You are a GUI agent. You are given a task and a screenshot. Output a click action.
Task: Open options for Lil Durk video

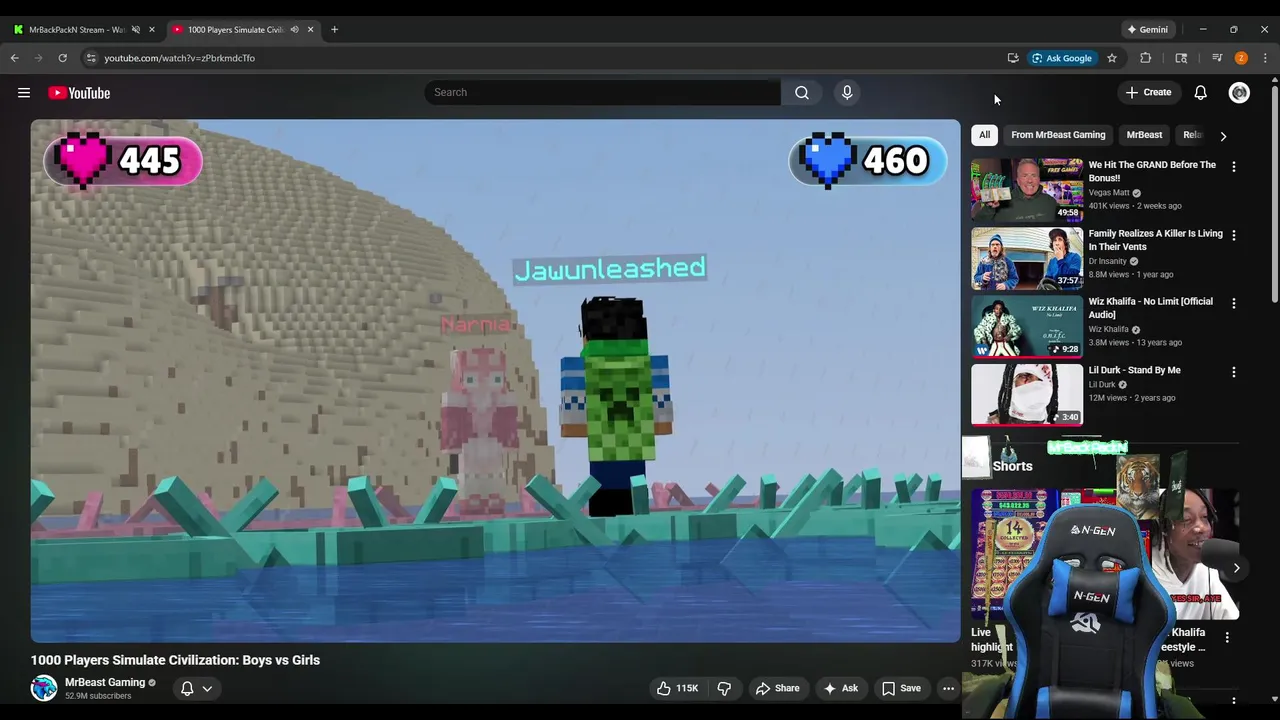click(1233, 372)
